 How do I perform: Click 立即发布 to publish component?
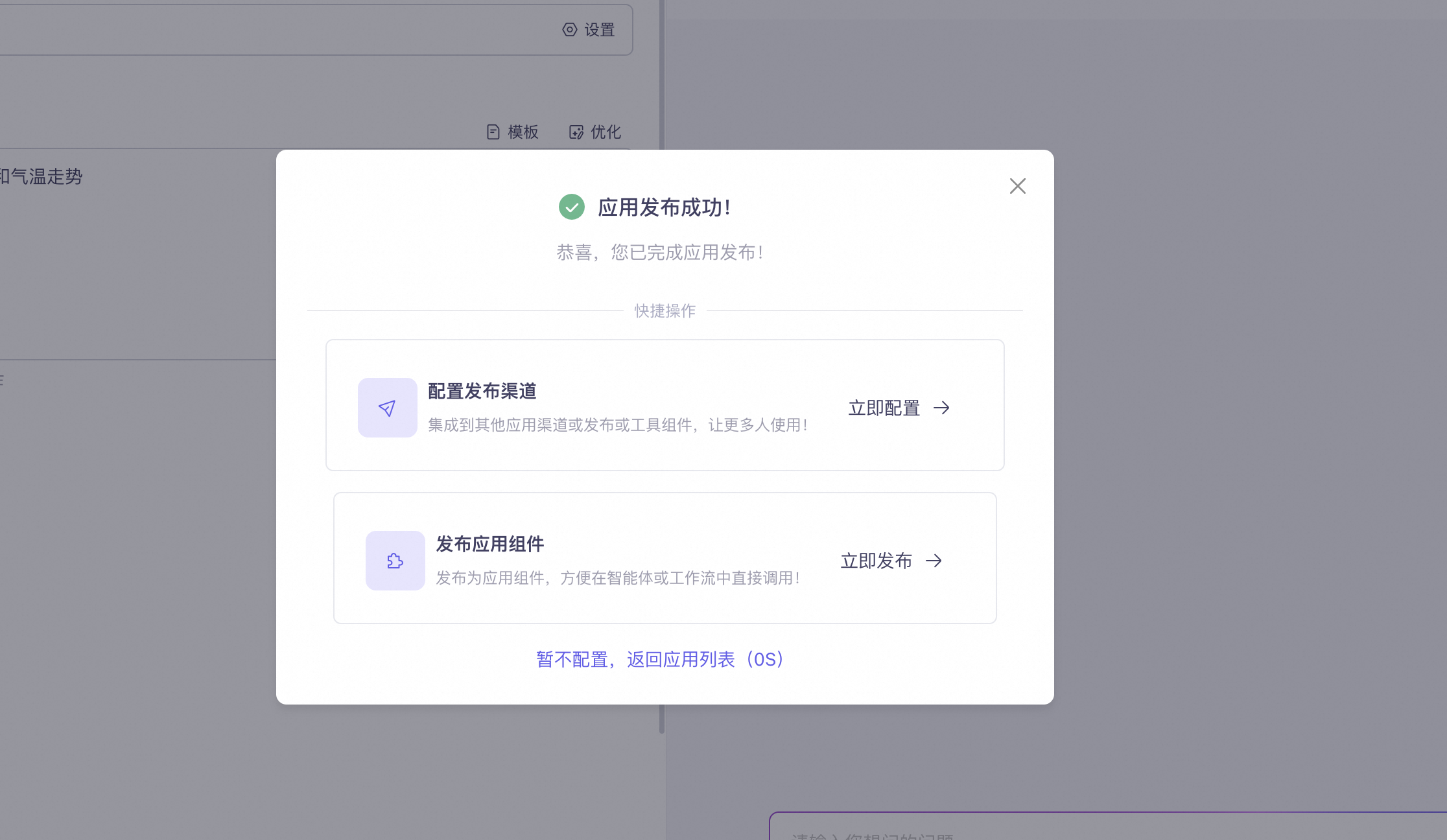876,561
